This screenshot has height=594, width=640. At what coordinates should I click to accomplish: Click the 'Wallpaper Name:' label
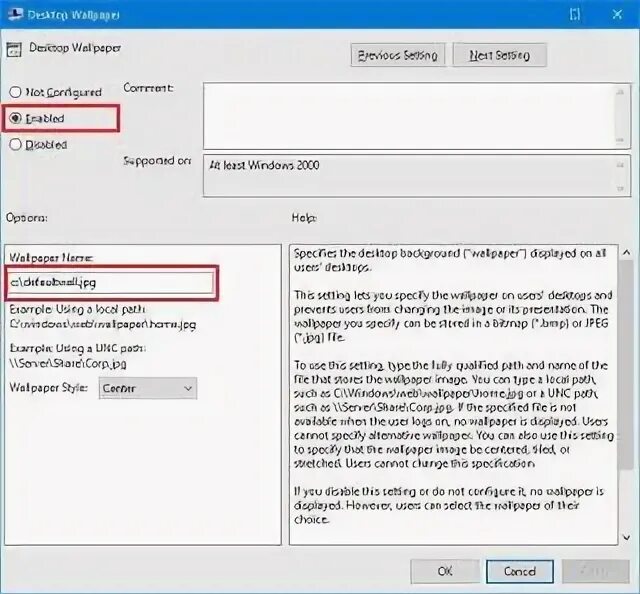(x=51, y=258)
